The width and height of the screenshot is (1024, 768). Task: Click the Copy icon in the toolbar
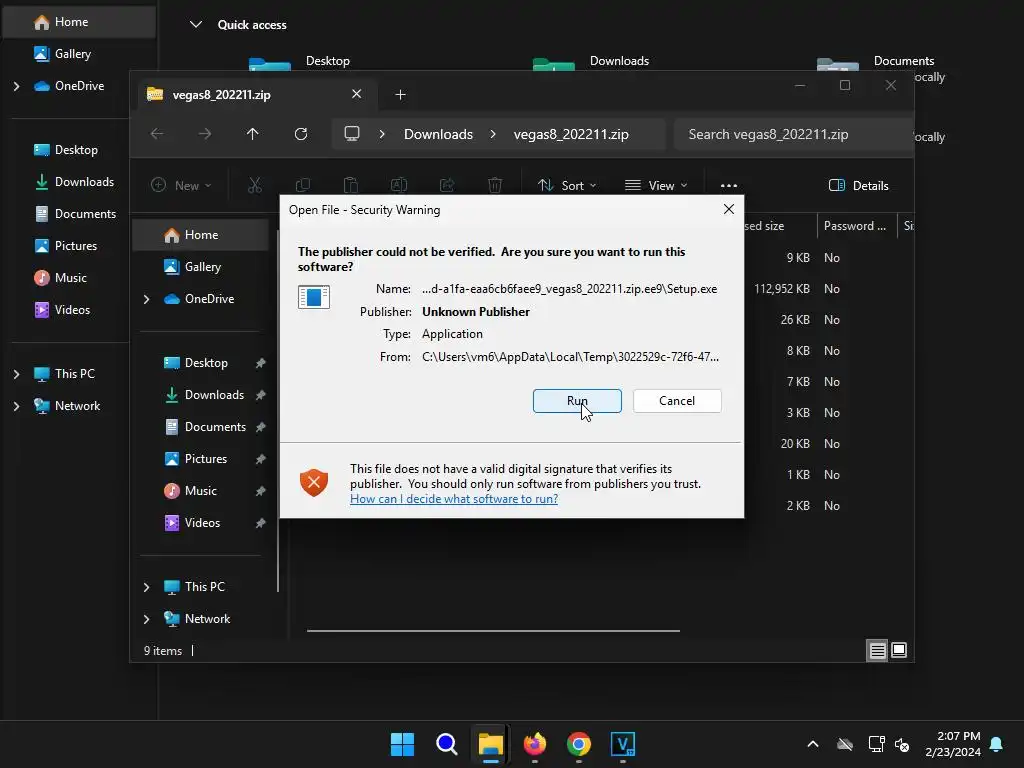click(x=302, y=185)
